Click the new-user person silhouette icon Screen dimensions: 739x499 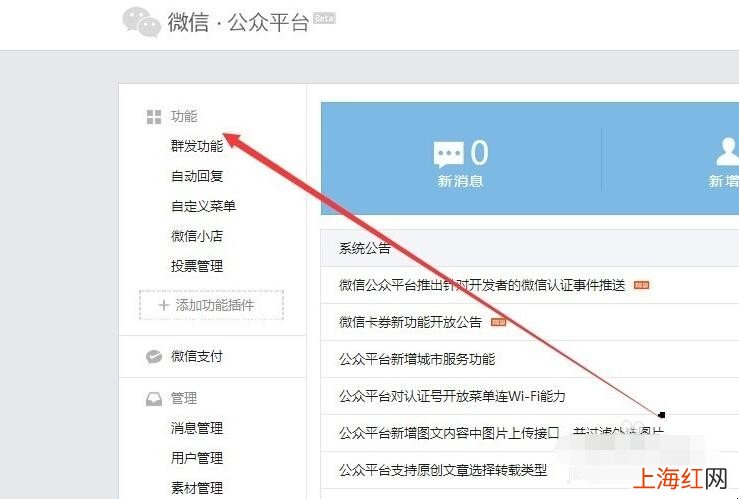(728, 152)
